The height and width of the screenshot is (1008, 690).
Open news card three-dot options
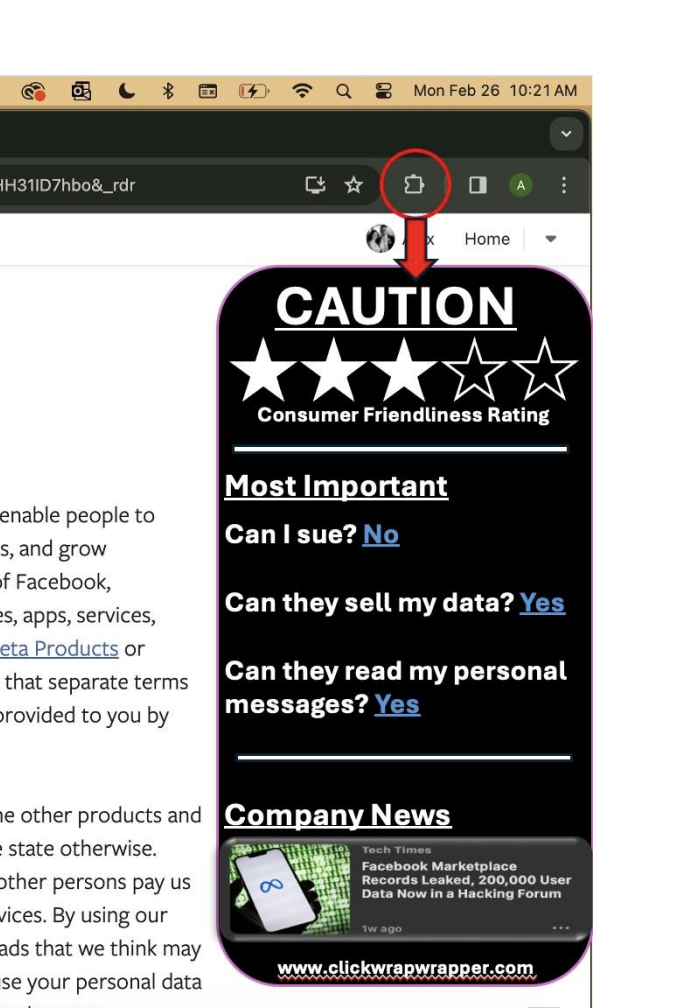coord(561,928)
